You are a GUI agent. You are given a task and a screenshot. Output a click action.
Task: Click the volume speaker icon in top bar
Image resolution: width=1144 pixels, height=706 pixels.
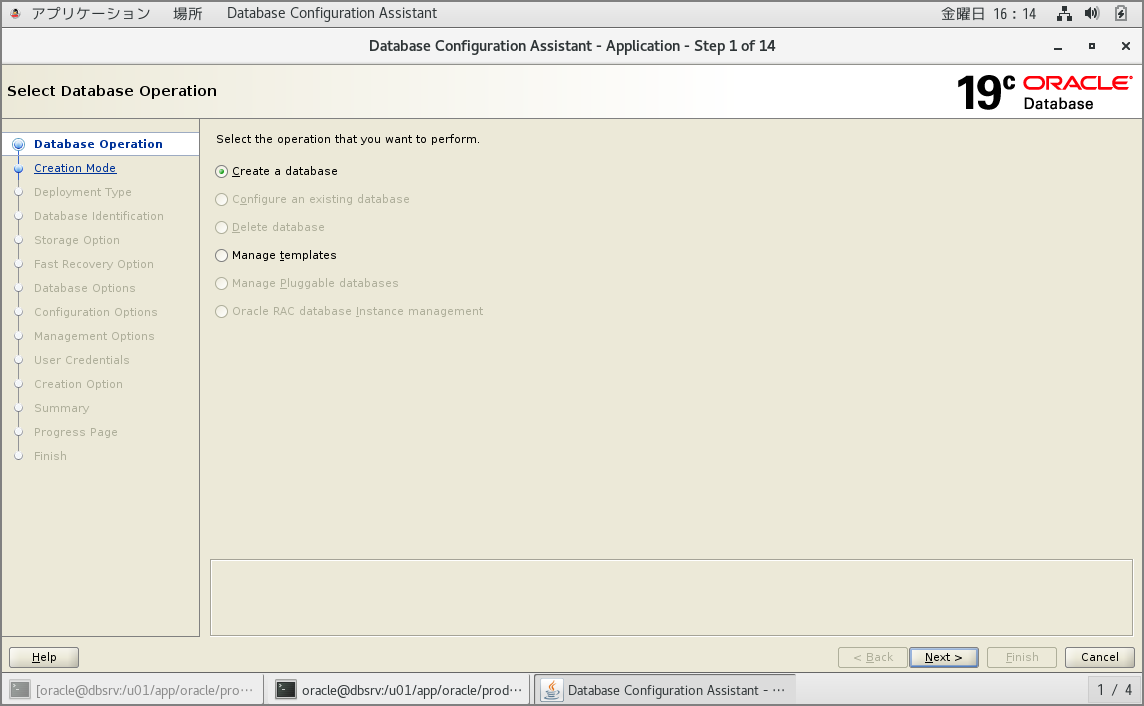pyautogui.click(x=1092, y=14)
